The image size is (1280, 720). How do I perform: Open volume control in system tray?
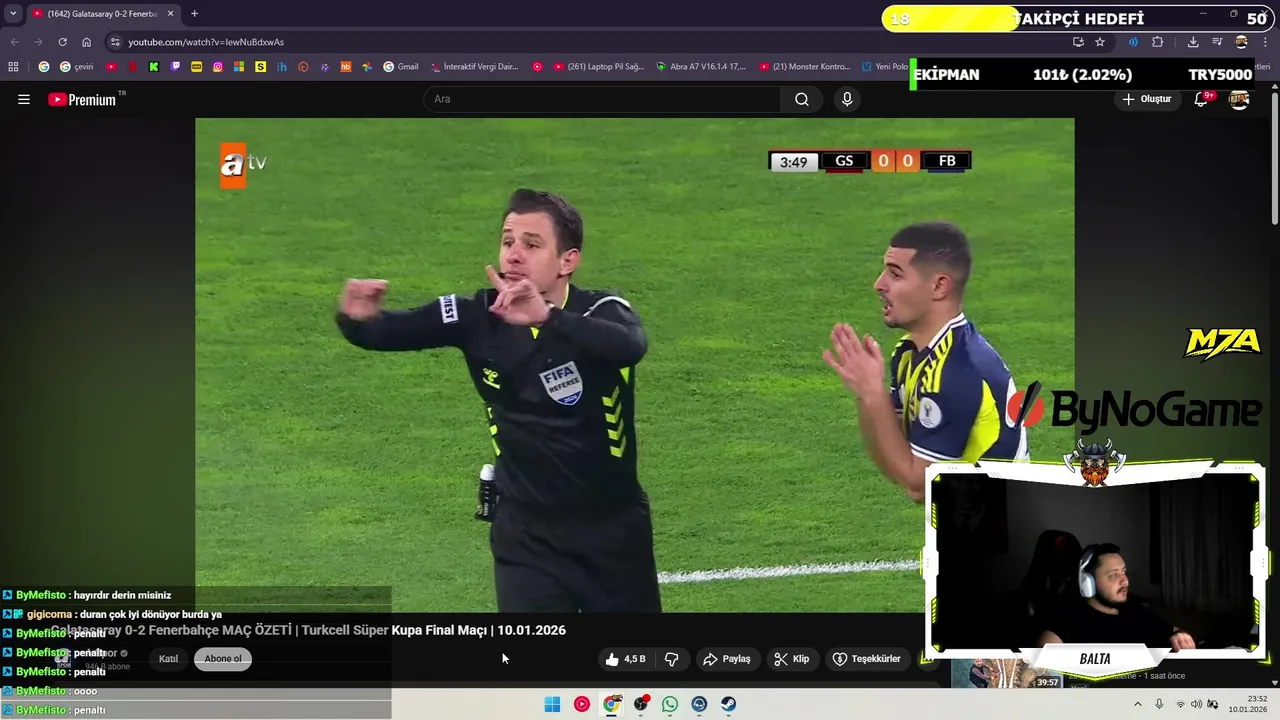(x=1196, y=704)
